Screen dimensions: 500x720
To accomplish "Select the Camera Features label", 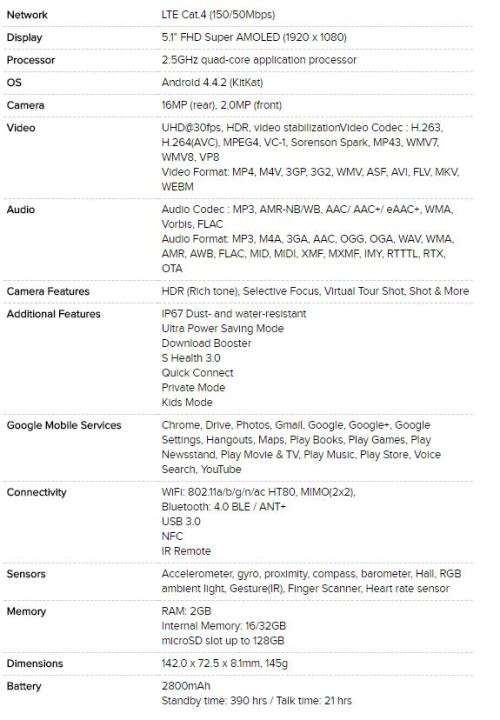I will (x=48, y=291).
